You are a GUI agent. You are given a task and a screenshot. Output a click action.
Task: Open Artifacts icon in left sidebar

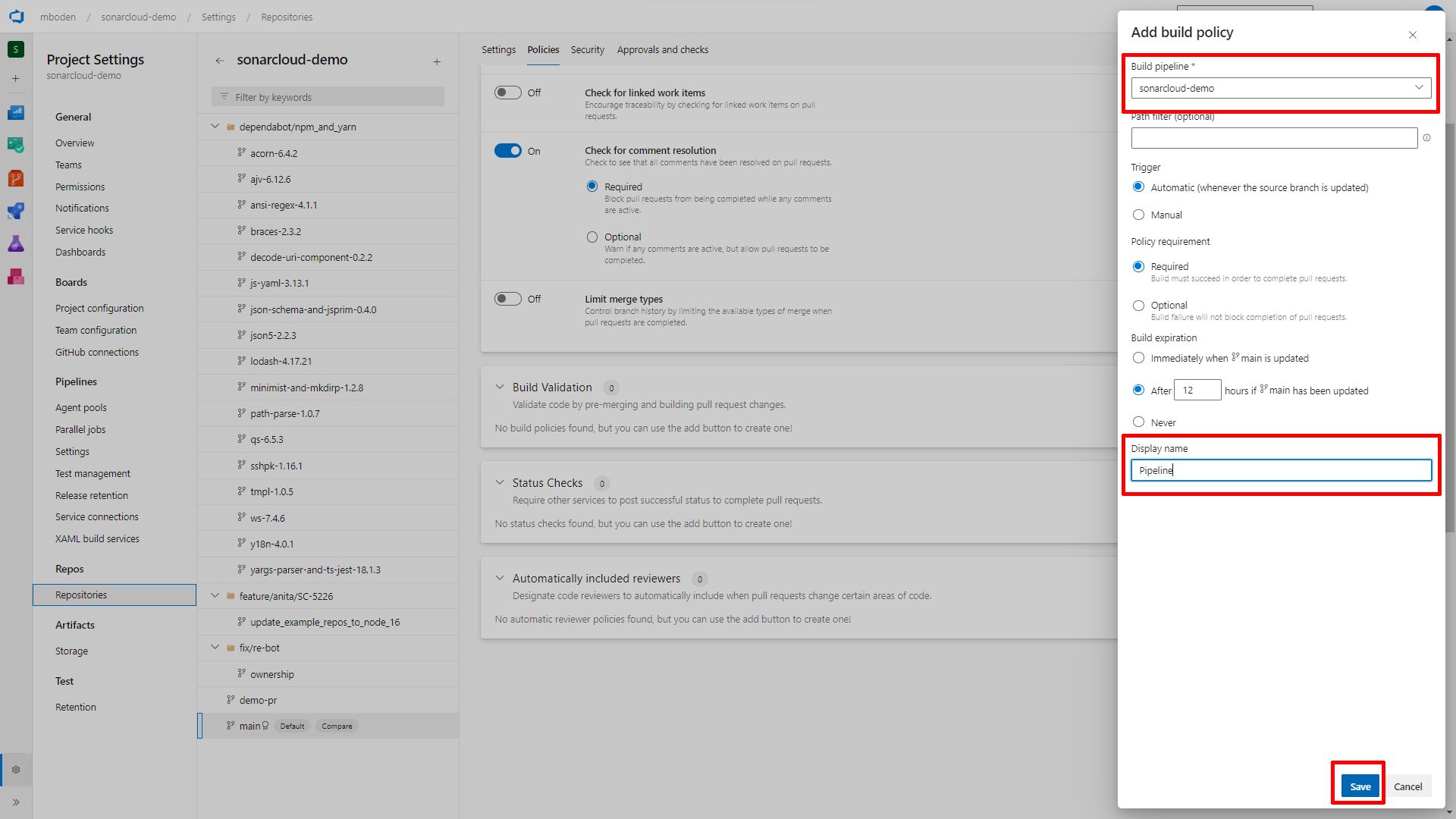click(16, 276)
